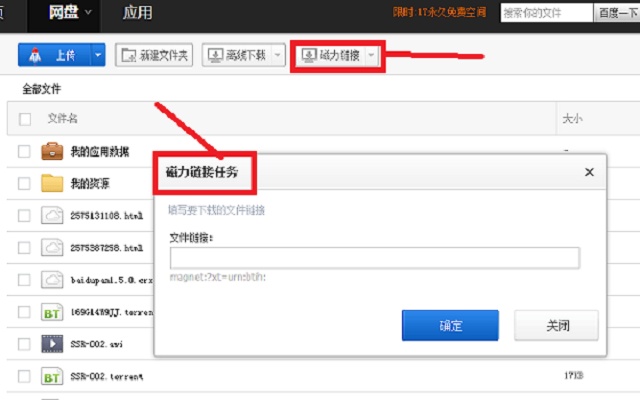Click the cloud file icon of 2575131108.html

coord(52,215)
